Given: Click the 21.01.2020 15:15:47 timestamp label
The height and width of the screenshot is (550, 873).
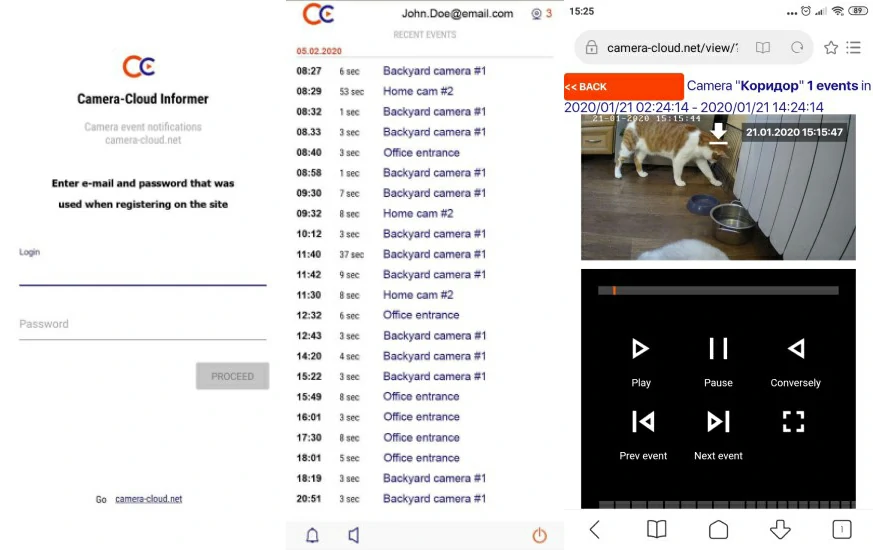Looking at the screenshot, I should [794, 132].
